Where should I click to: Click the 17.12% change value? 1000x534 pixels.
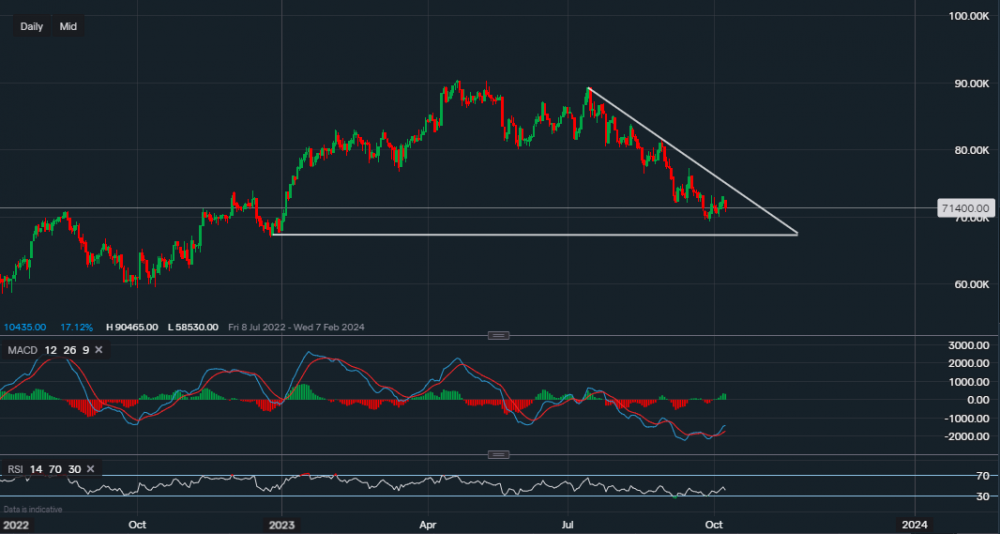[x=76, y=327]
